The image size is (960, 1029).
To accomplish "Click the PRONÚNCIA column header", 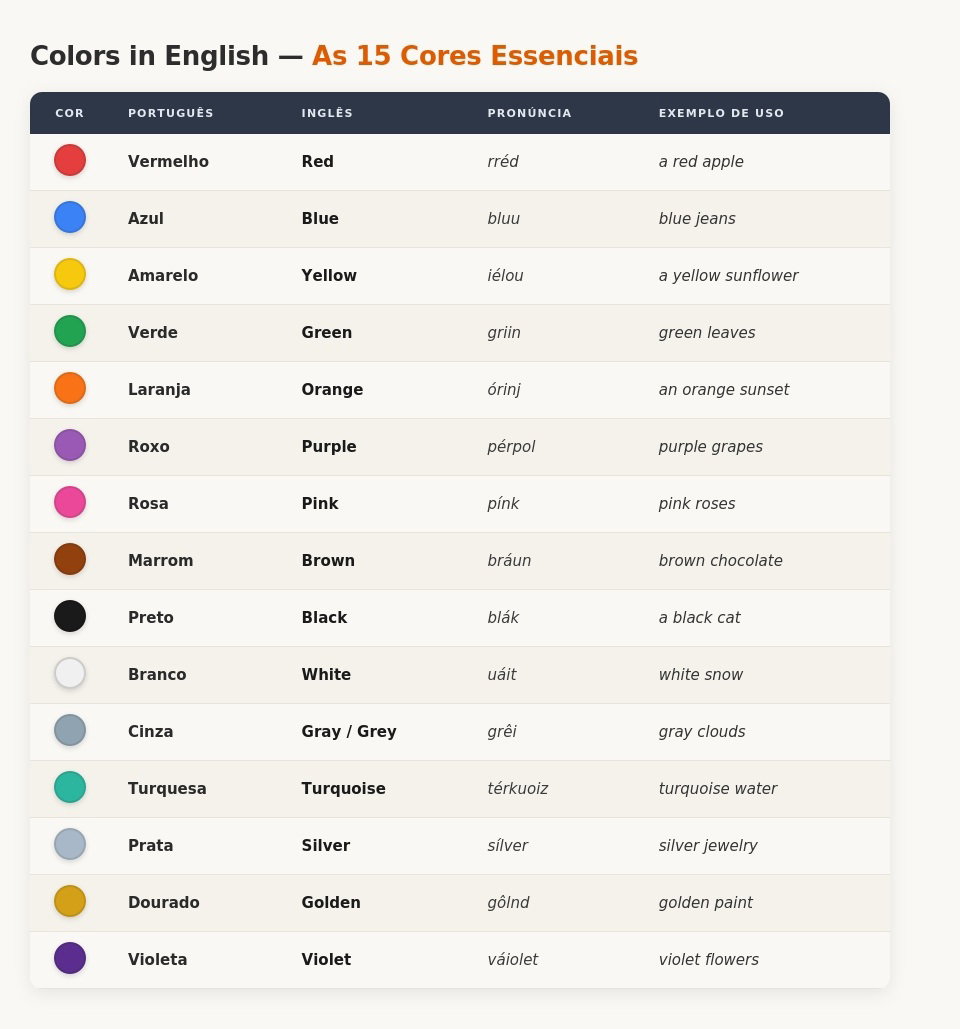I will click(529, 113).
